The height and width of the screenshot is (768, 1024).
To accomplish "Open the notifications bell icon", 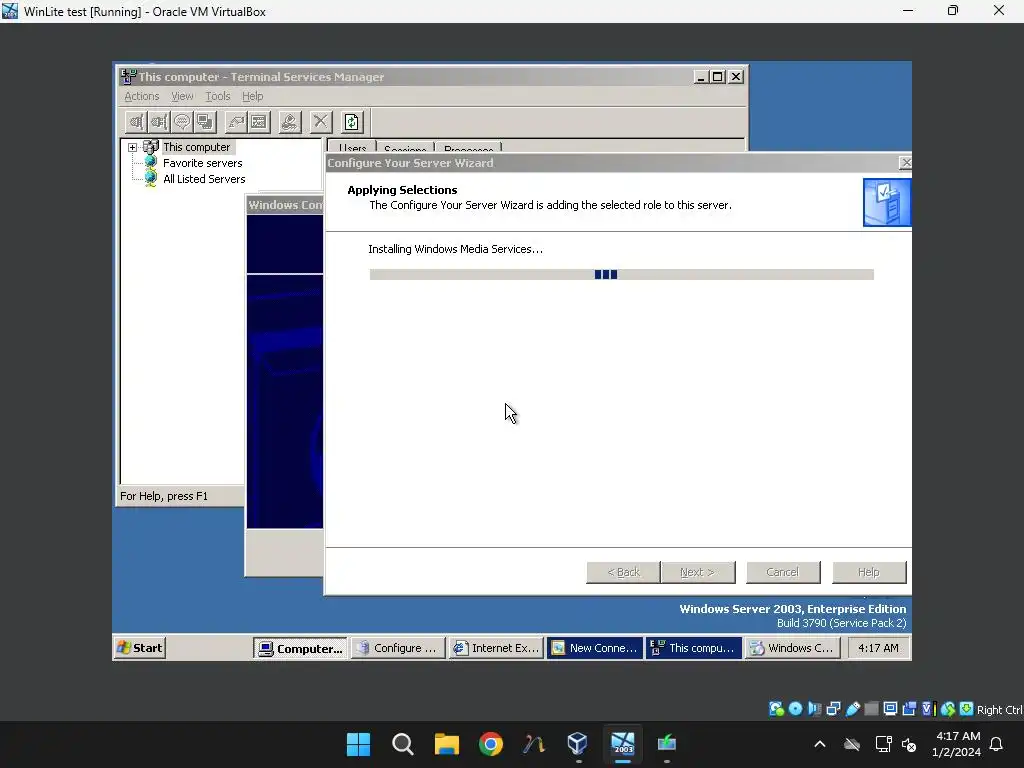I will click(997, 744).
